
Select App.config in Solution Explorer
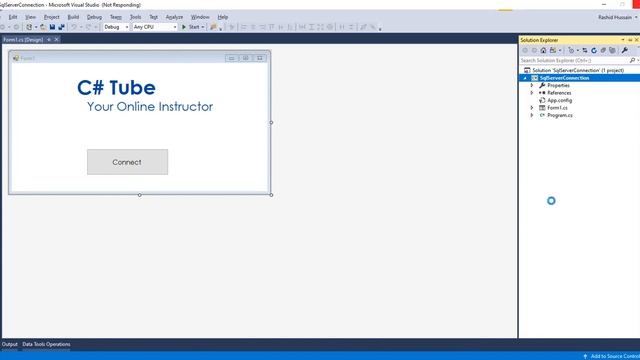pos(559,100)
